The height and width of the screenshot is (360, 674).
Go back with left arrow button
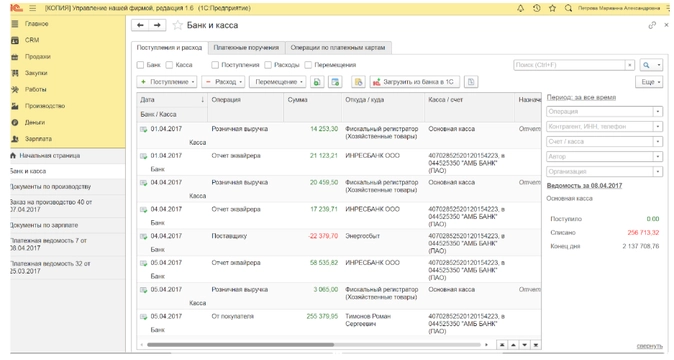pyautogui.click(x=140, y=25)
